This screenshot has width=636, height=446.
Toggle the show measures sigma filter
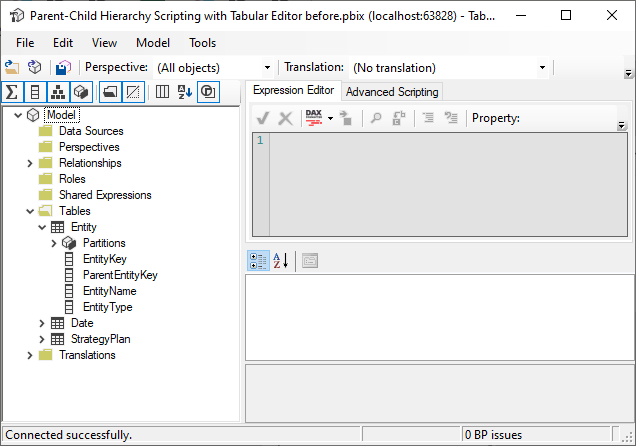[12, 92]
